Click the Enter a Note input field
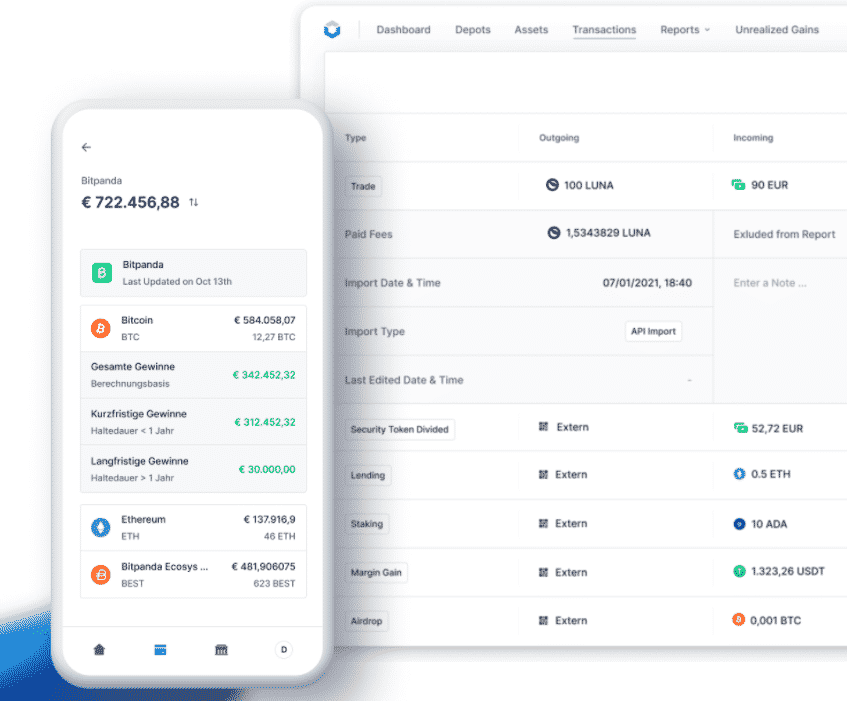The image size is (847, 701). pos(770,283)
